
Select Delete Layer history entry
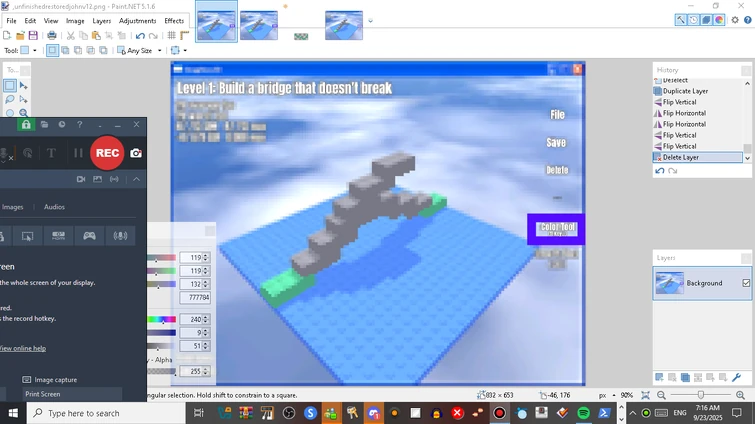coord(698,157)
